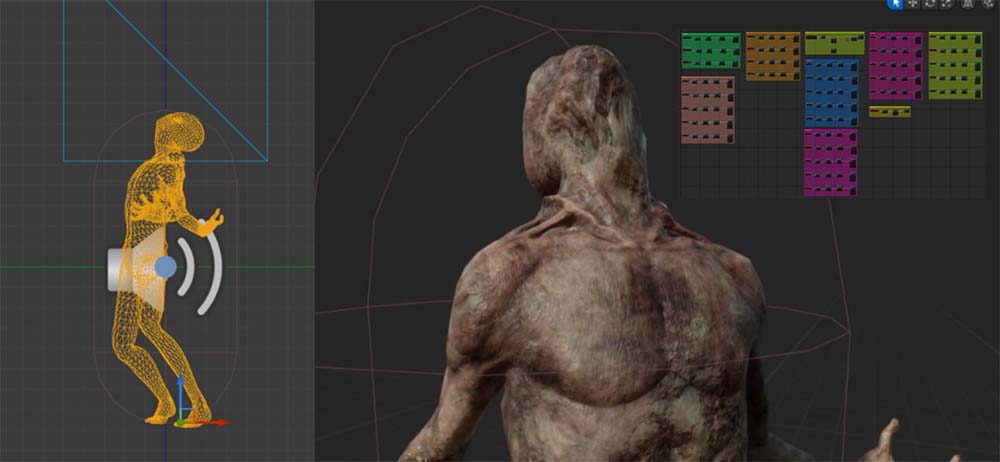Select the audio speaker component icon
This screenshot has width=1000, height=462.
pos(125,268)
